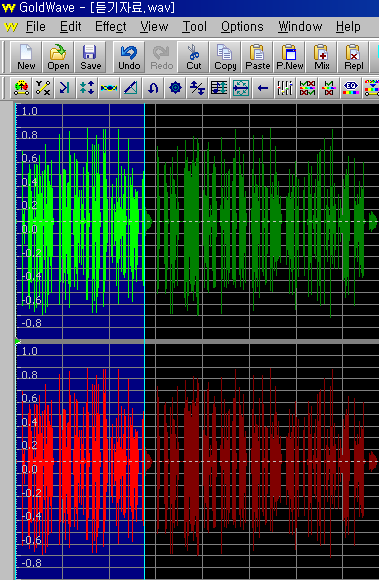This screenshot has width=379, height=580.
Task: Reverse the audio (left arrow icon)
Action: click(263, 88)
